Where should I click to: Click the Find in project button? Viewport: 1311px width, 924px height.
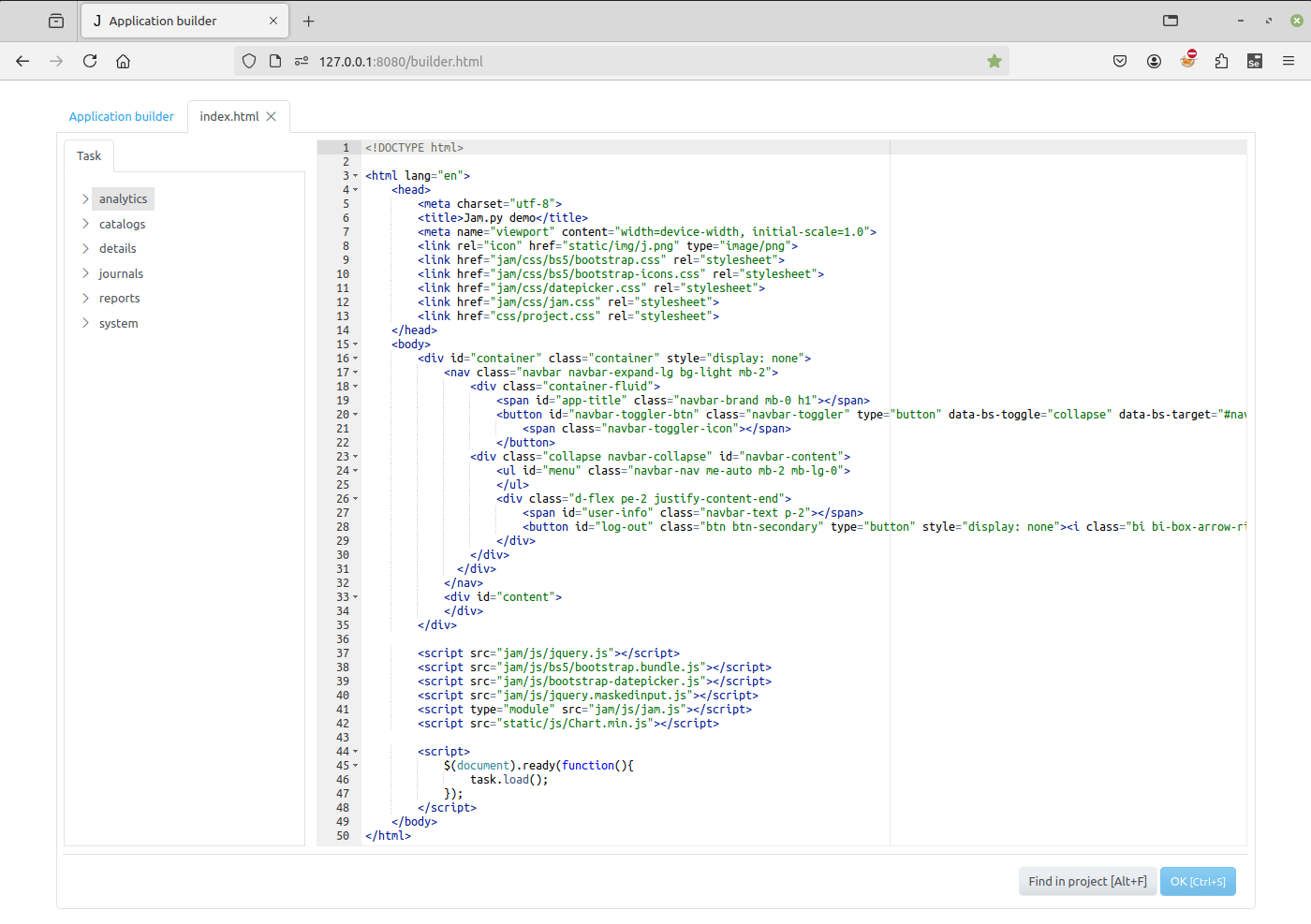tap(1087, 882)
